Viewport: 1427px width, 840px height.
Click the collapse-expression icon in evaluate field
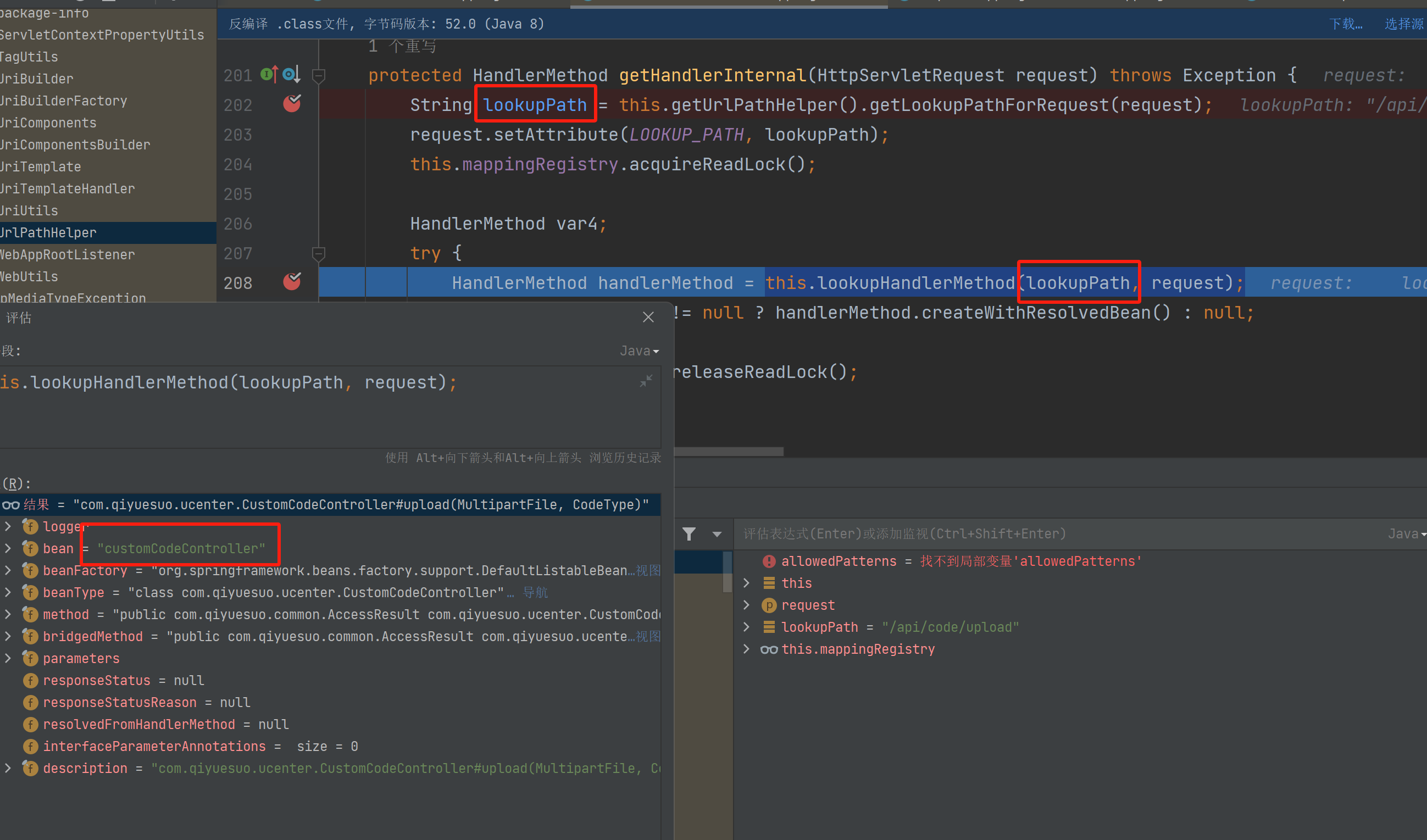646,381
